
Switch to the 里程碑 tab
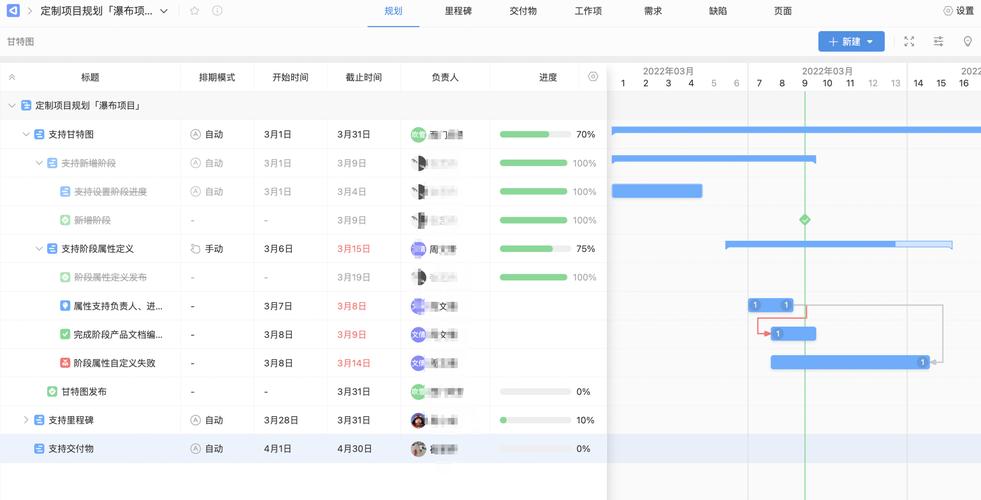458,11
